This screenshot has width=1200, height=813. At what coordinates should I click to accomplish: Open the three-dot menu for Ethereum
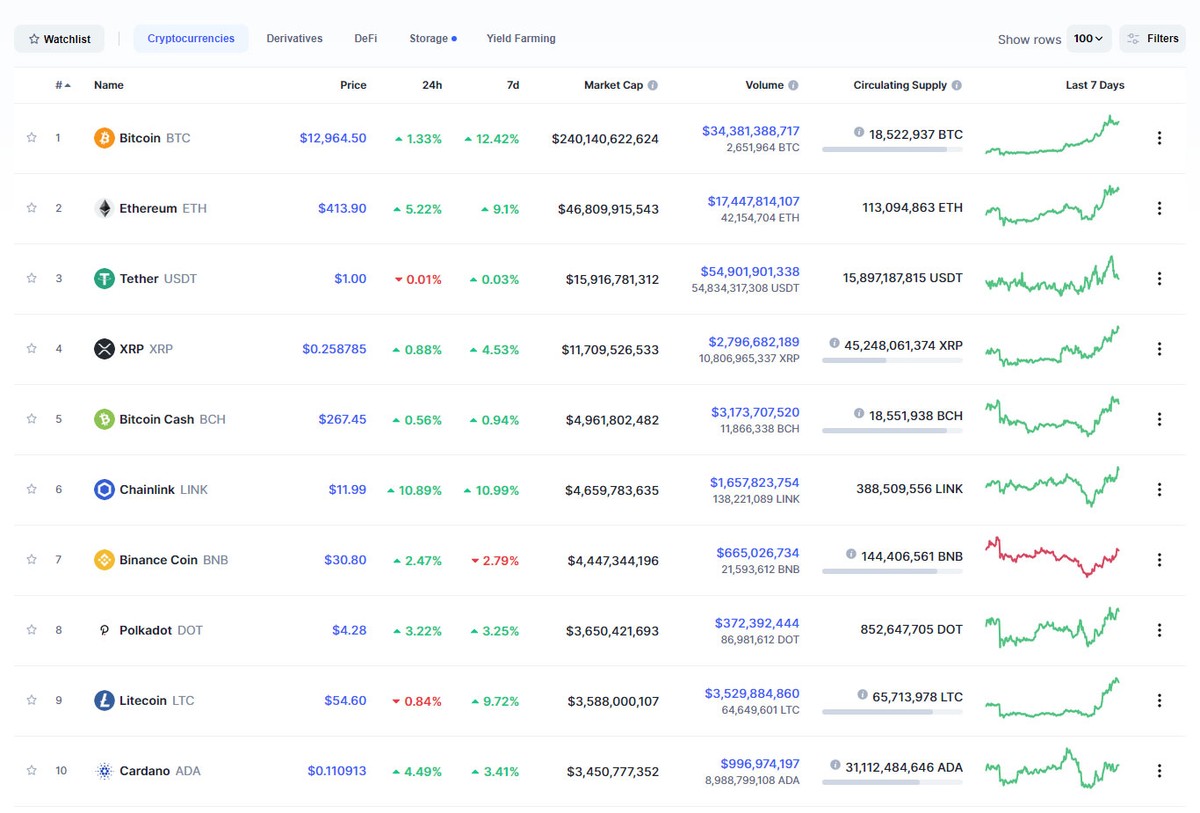[x=1159, y=208]
